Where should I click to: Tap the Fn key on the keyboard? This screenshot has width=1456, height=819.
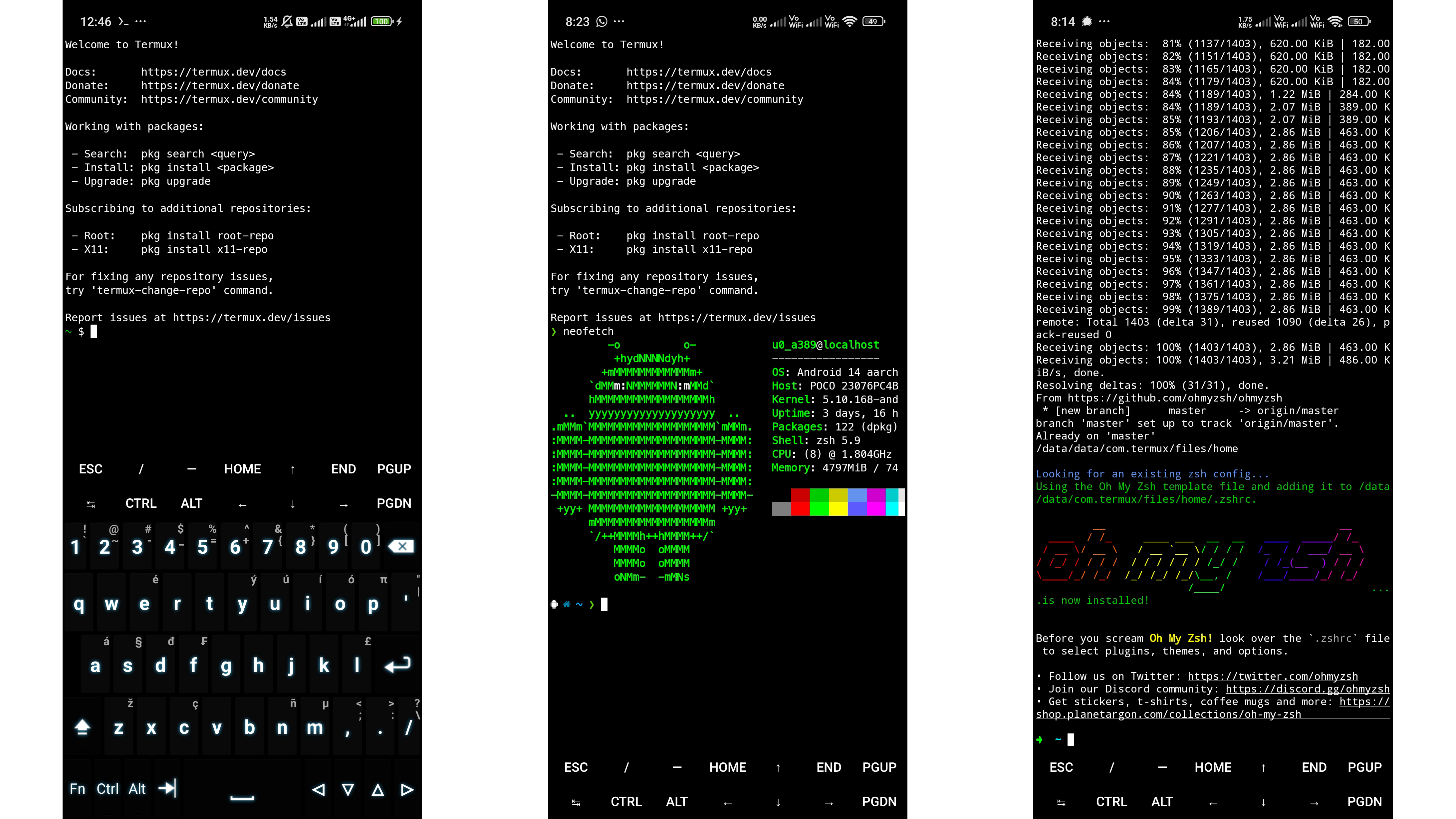(78, 789)
